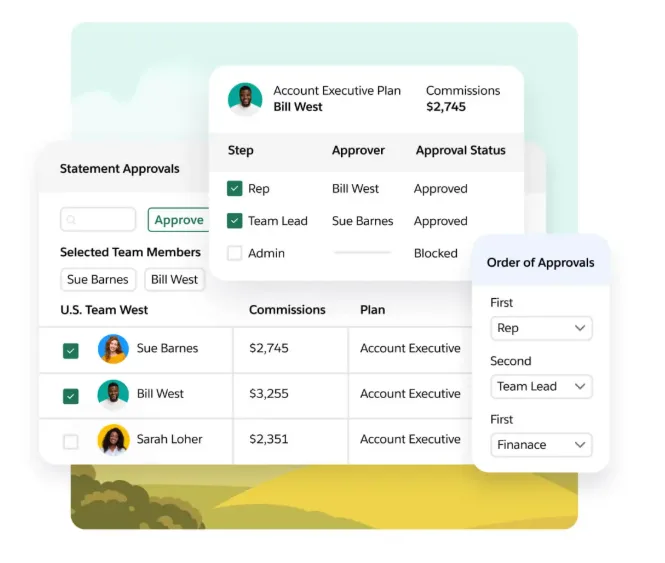Click Sarah Loher's profile photo
Image resolution: width=665 pixels, height=563 pixels.
[x=113, y=440]
